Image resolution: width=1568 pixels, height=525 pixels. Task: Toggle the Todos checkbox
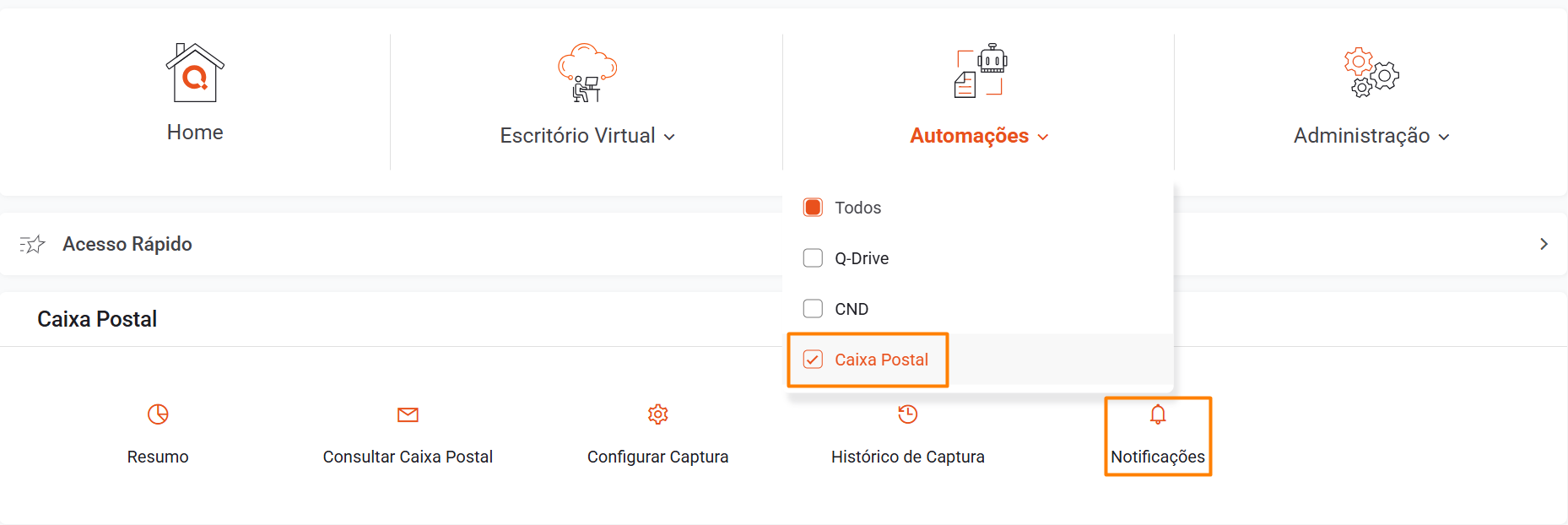pos(813,208)
